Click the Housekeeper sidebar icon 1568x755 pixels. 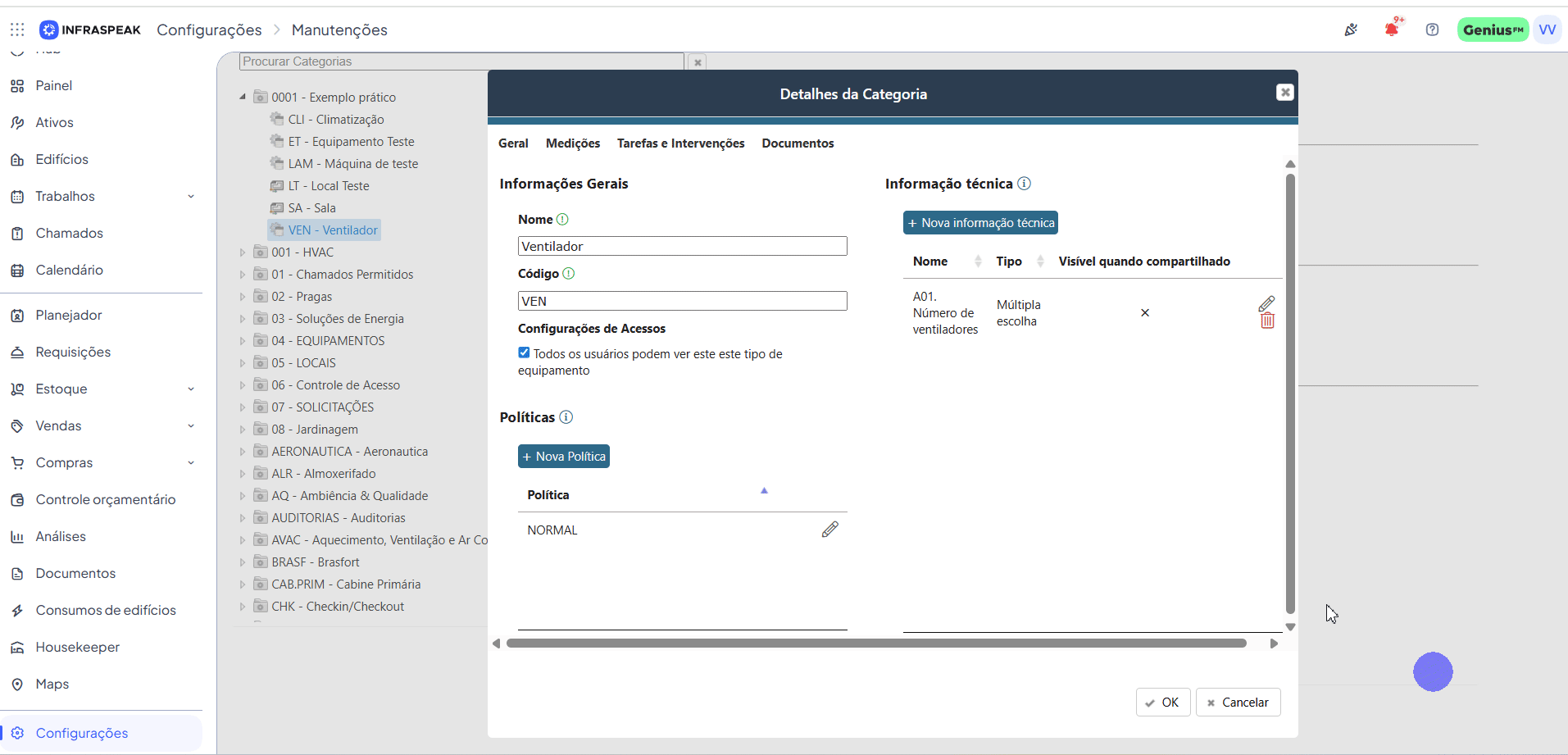point(17,647)
